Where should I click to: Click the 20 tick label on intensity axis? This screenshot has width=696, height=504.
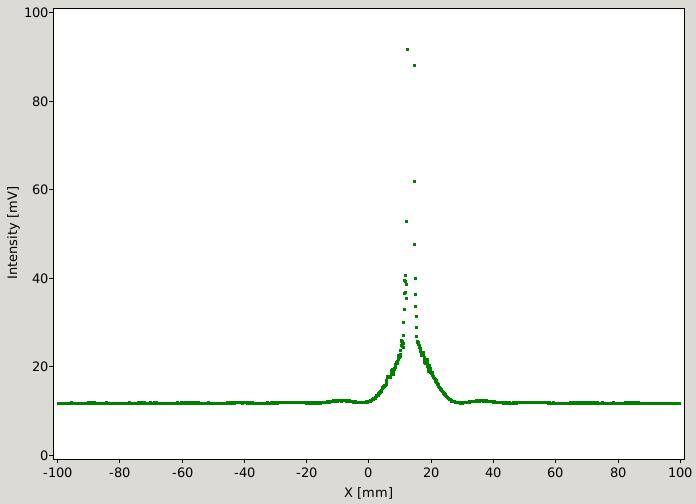(40, 366)
